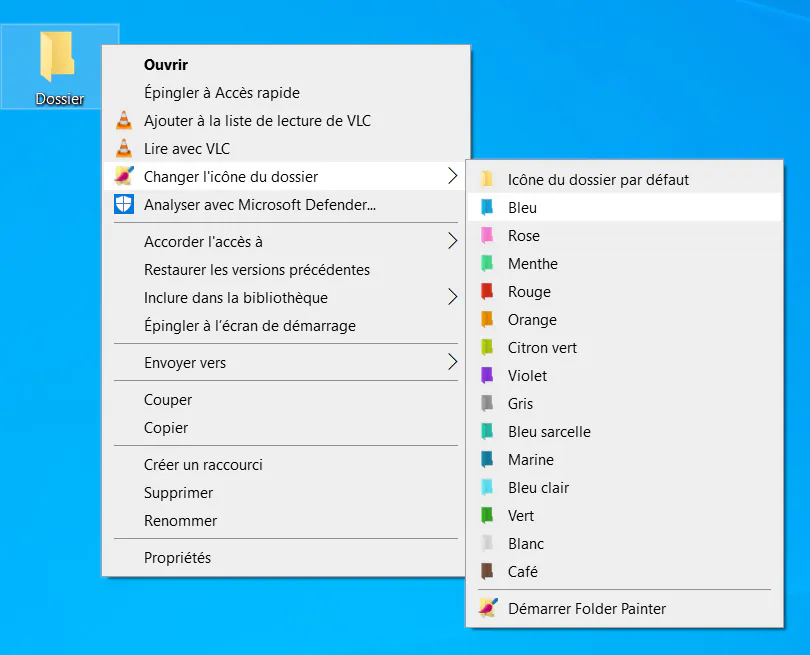The image size is (810, 655).
Task: Click the Microsoft Defender shield icon
Action: click(124, 205)
